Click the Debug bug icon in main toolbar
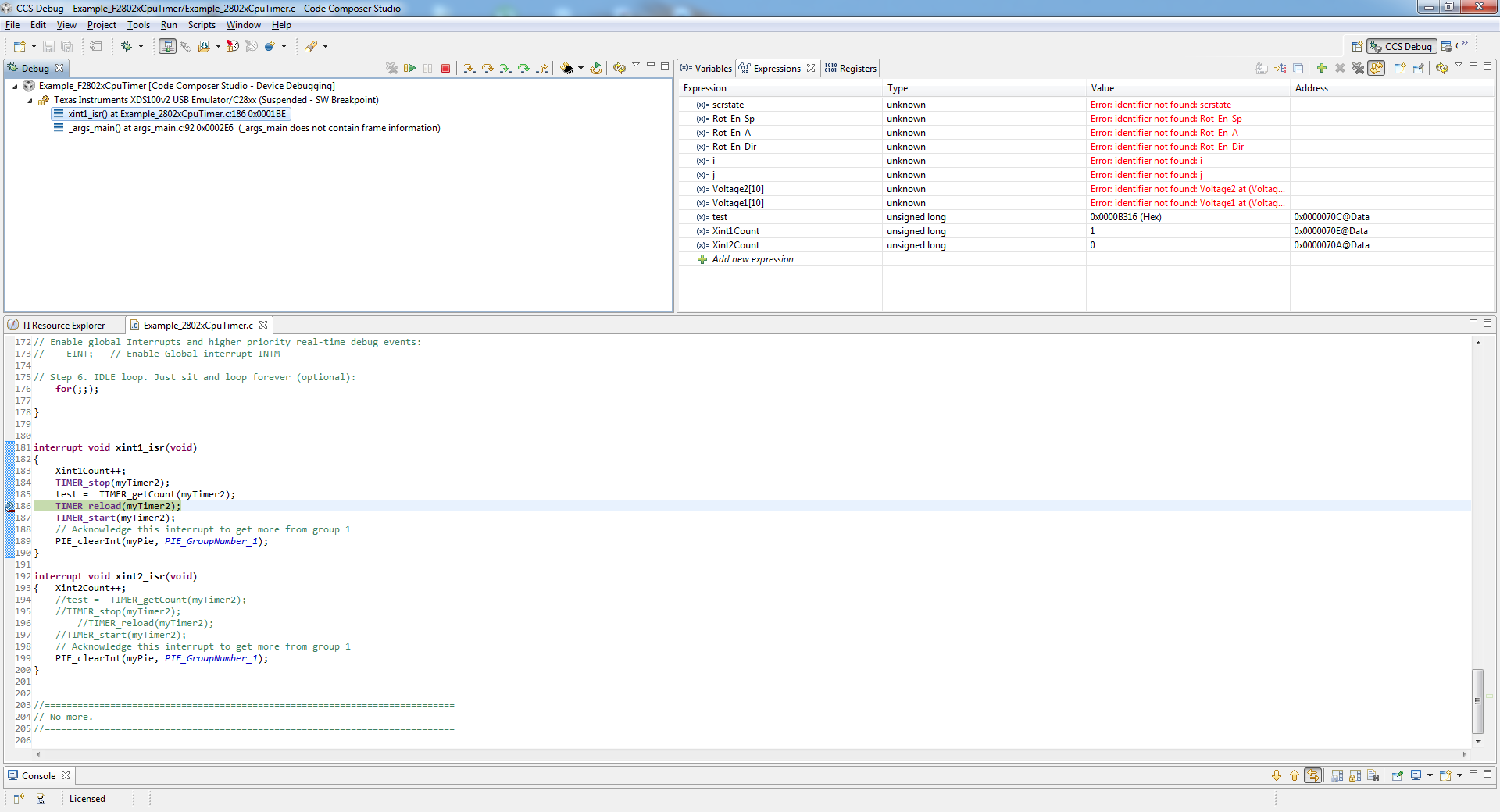 point(128,46)
